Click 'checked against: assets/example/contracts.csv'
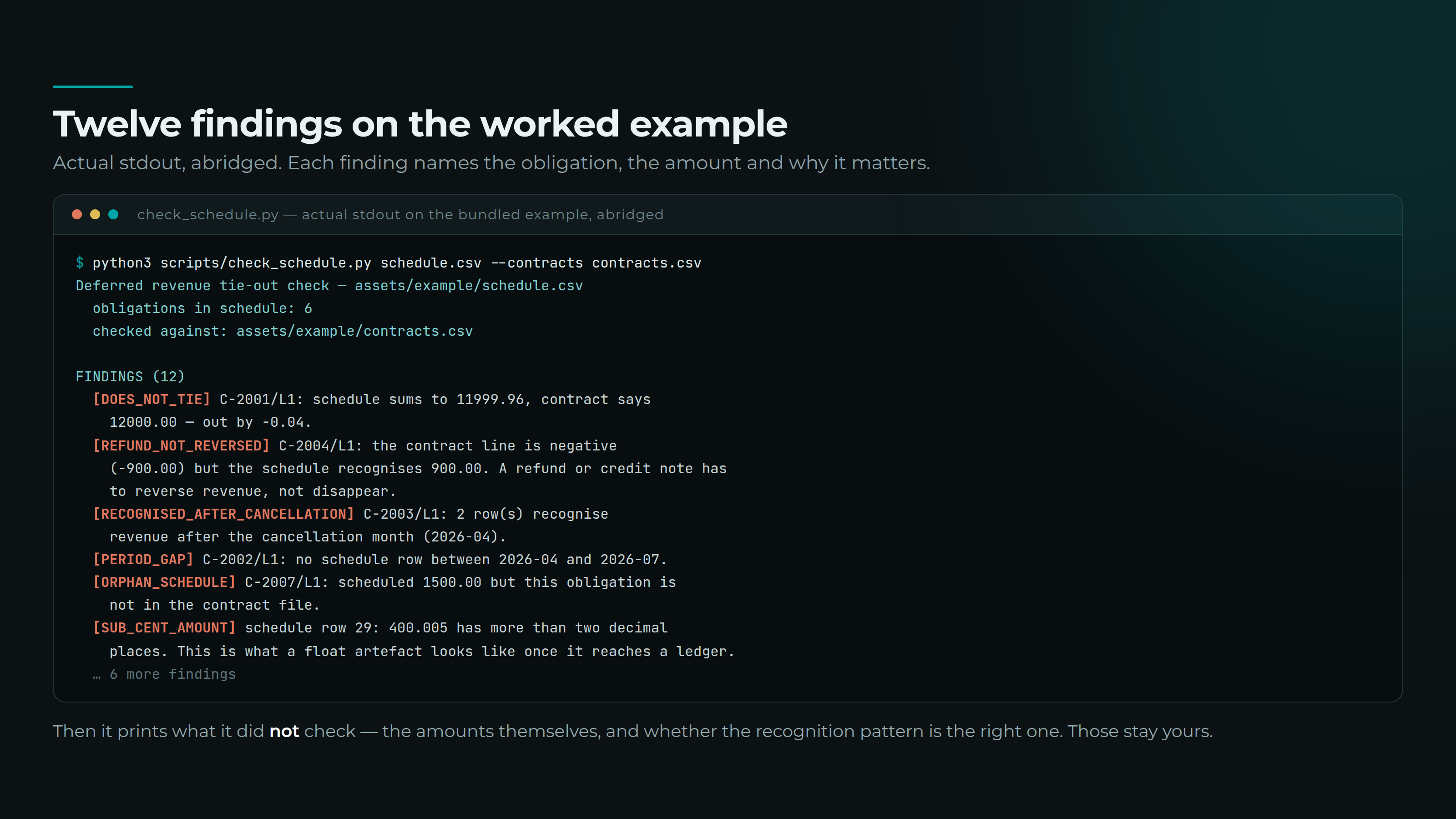 [283, 331]
